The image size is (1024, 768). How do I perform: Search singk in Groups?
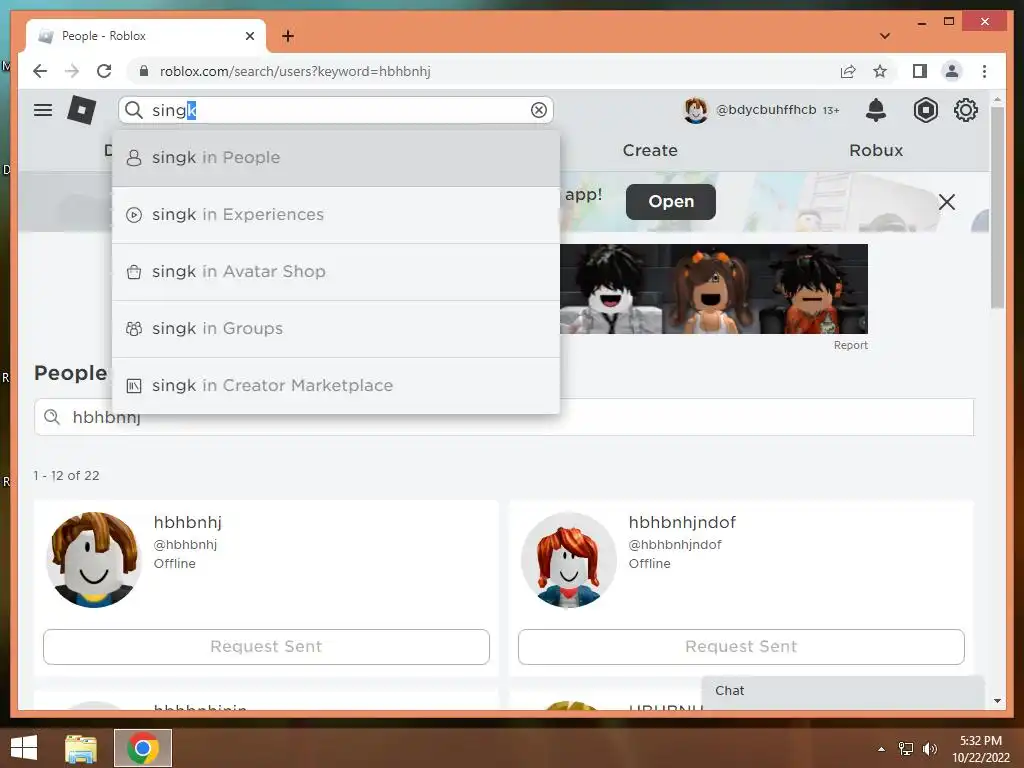[x=336, y=328]
